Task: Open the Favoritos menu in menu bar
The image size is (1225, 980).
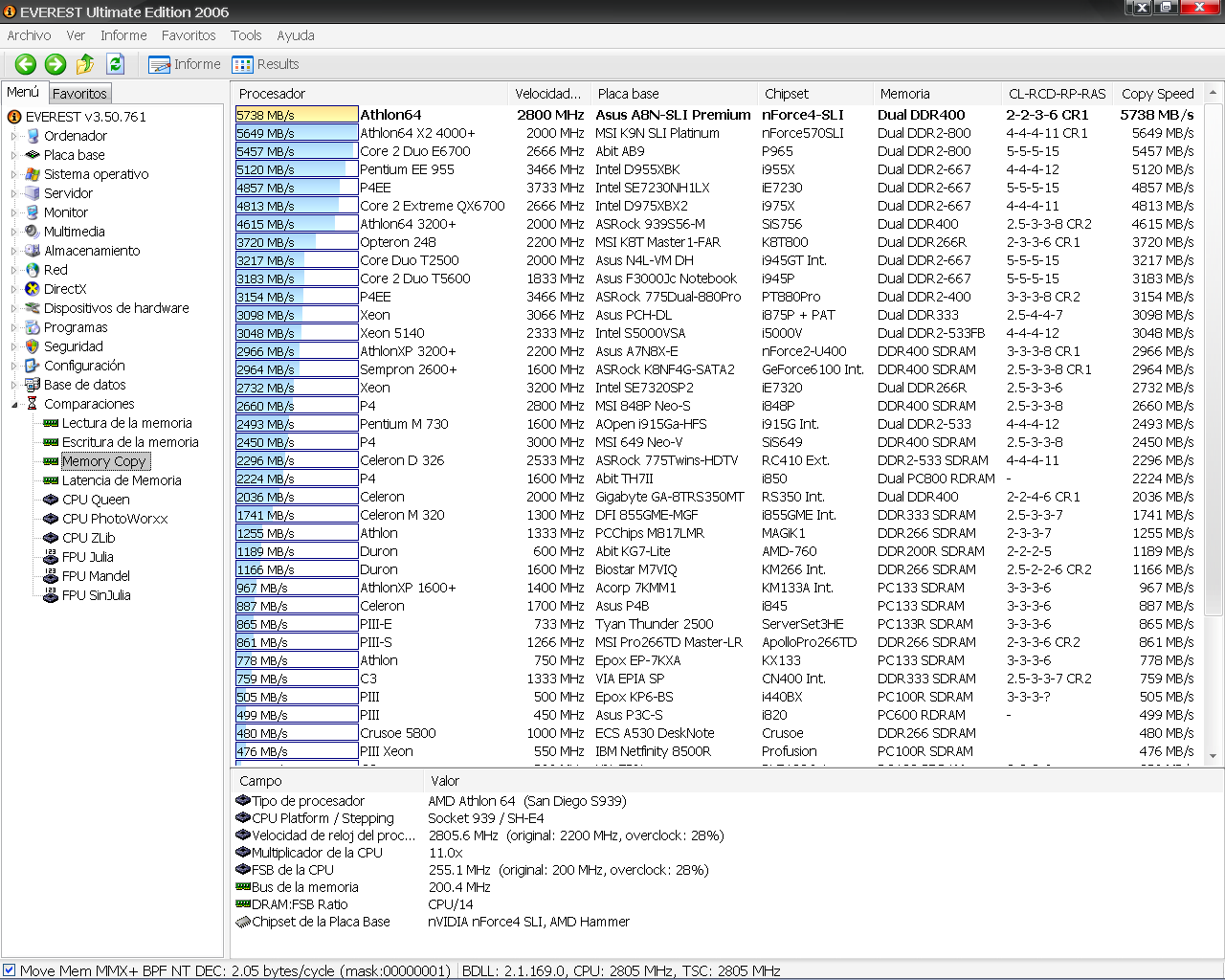Action: pos(189,35)
